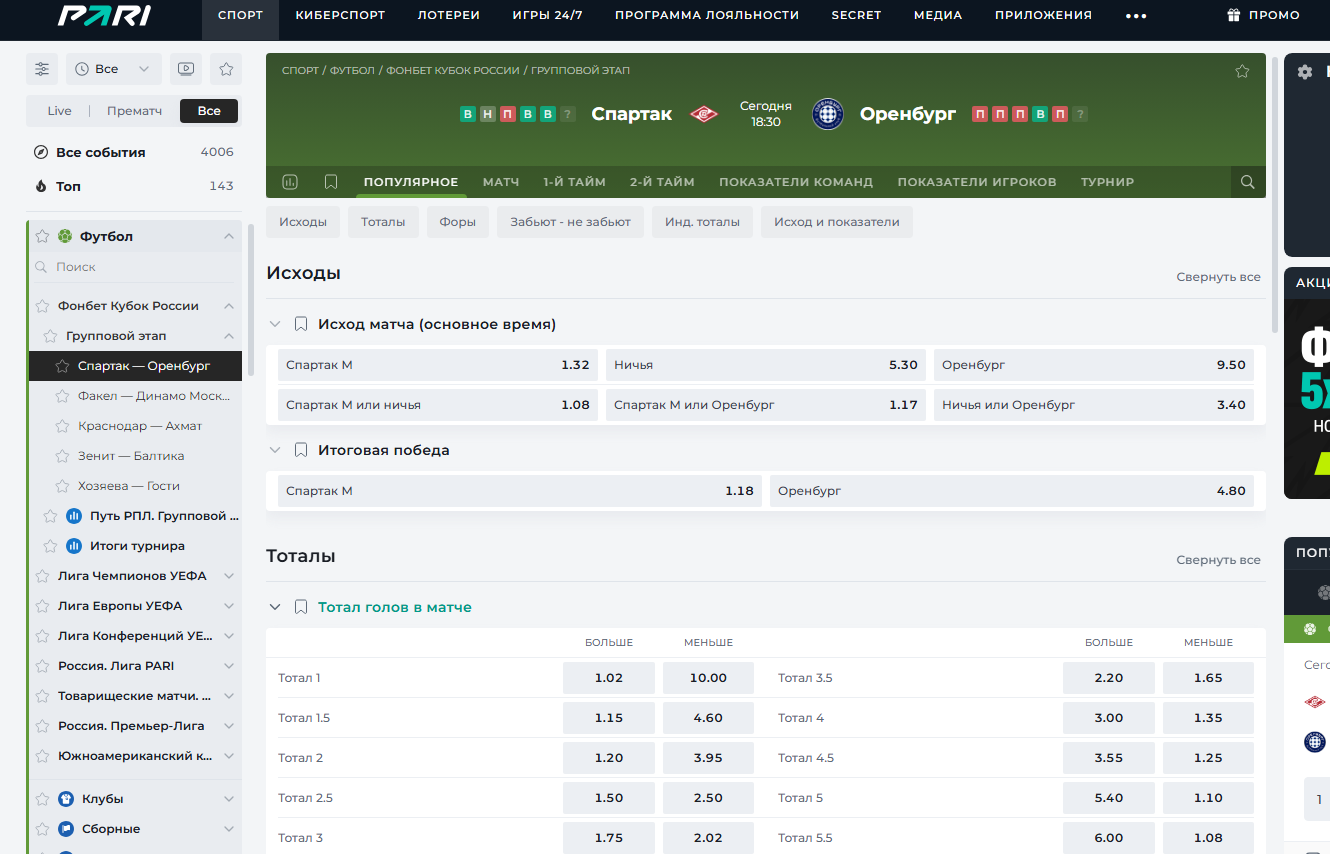This screenshot has width=1330, height=854.
Task: Select Тотал 2.5 Больше odds 1.50
Action: [609, 798]
